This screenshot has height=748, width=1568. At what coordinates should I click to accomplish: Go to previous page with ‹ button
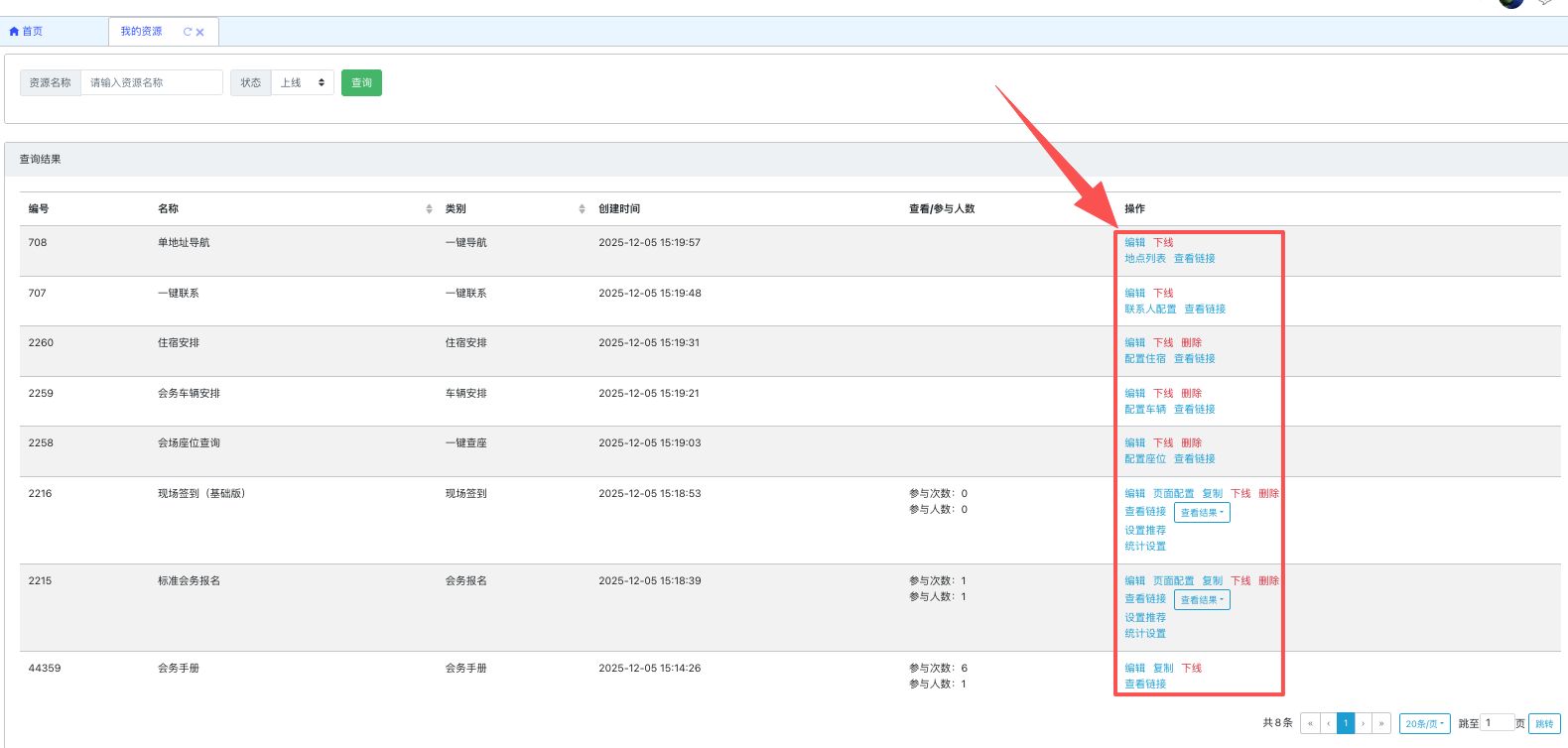click(1328, 723)
